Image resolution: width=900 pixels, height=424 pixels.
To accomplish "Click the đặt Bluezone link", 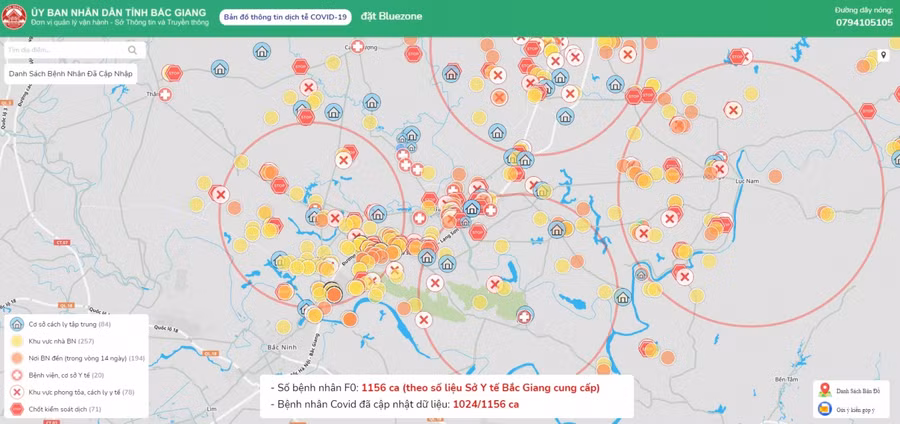I will click(386, 17).
